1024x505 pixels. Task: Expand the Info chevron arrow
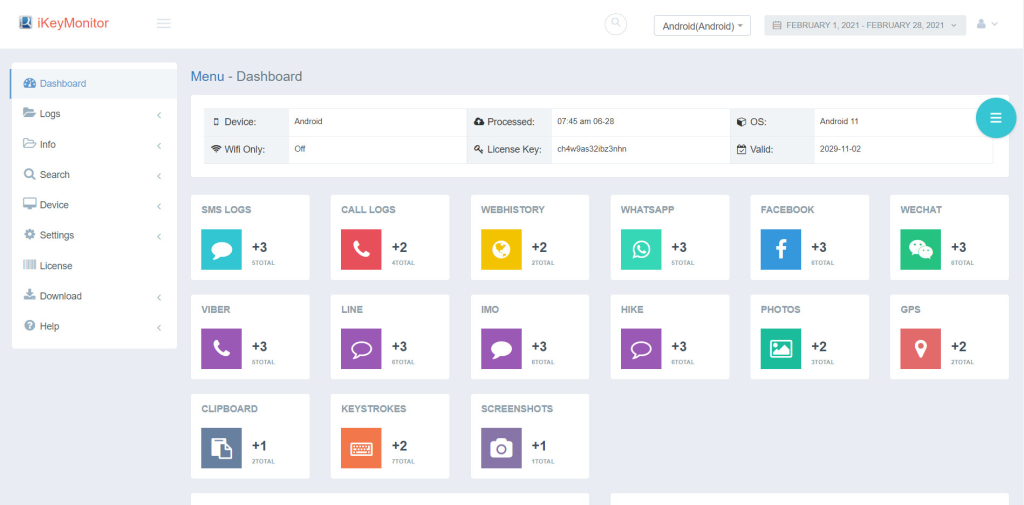tap(159, 146)
